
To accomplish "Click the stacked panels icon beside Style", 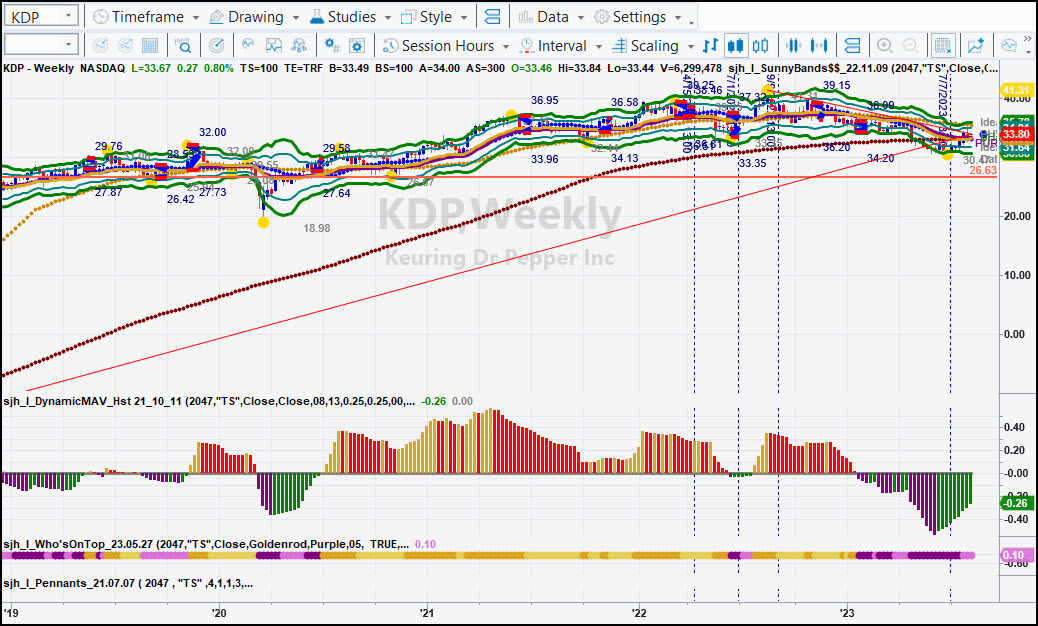I will (x=493, y=17).
